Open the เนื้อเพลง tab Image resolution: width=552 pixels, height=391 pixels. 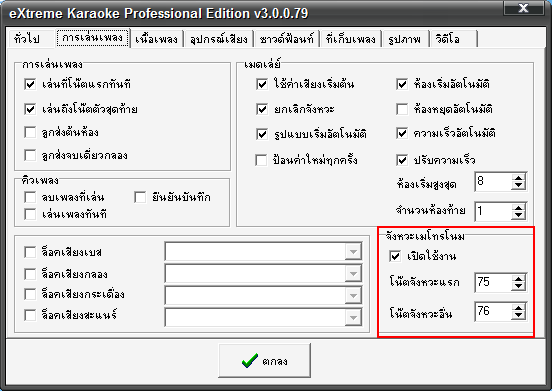point(156,38)
